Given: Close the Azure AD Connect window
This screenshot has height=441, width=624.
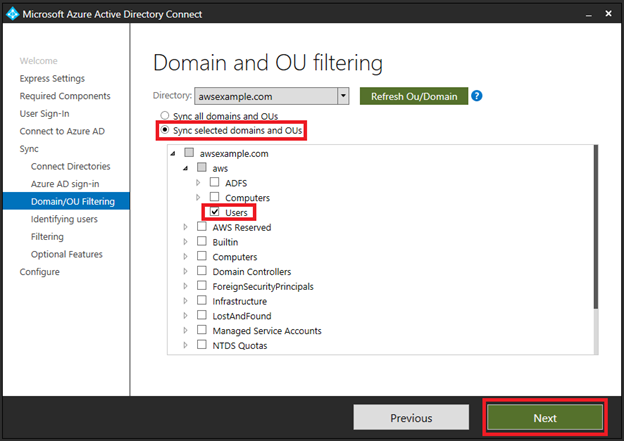Looking at the screenshot, I should pyautogui.click(x=608, y=14).
